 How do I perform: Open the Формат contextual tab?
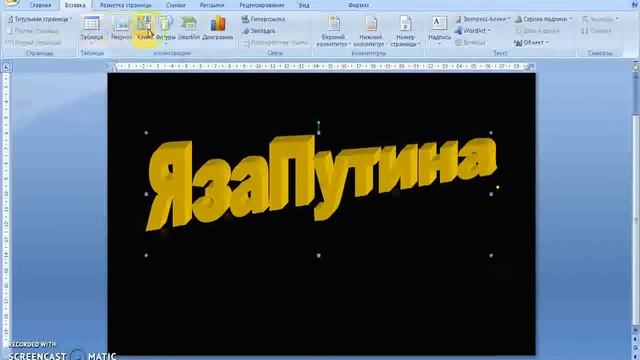pyautogui.click(x=358, y=5)
